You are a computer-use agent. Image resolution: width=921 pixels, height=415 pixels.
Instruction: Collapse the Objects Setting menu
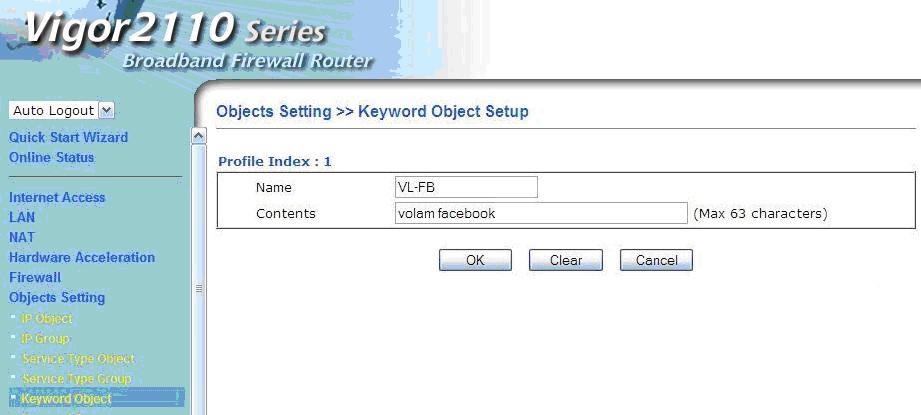point(57,298)
